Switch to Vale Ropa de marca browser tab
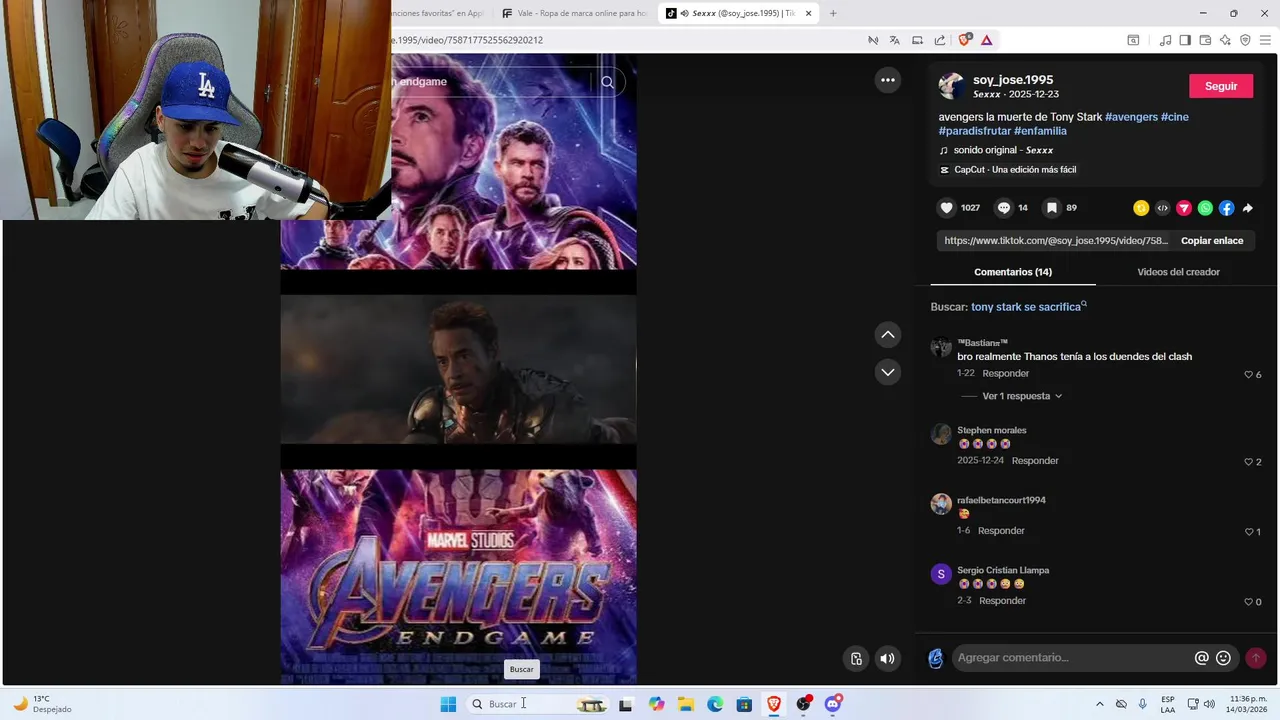Viewport: 1280px width, 720px height. tap(574, 13)
